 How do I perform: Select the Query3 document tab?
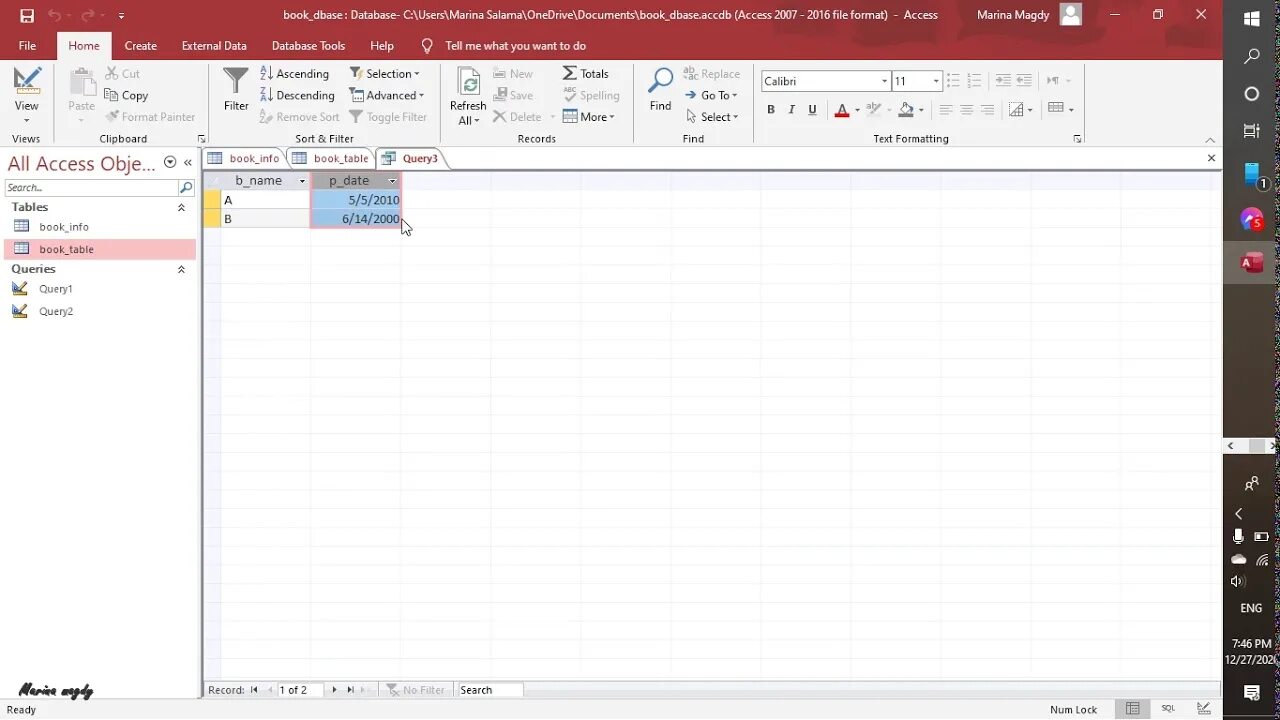[x=411, y=158]
